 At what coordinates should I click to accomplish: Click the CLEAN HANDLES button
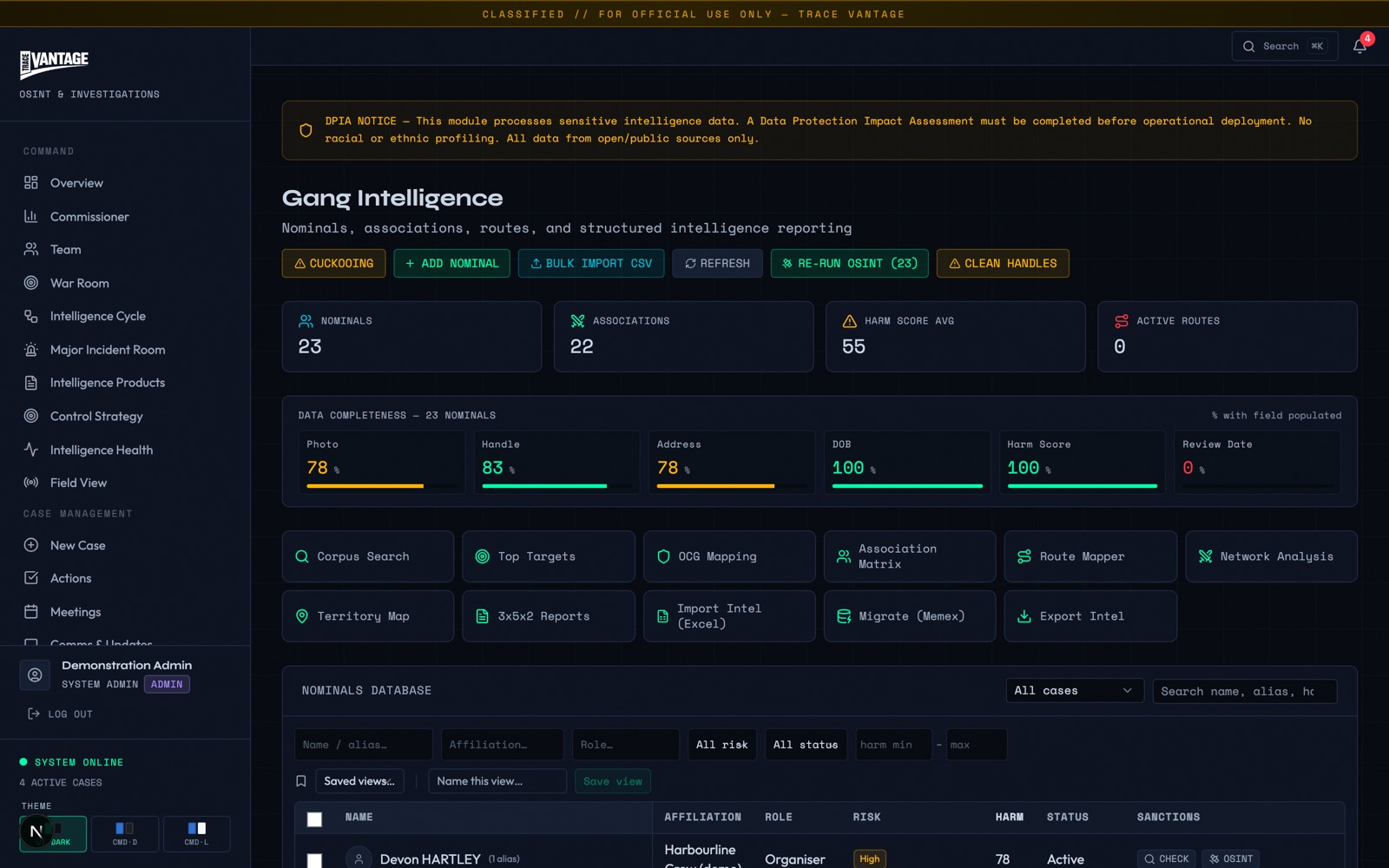[1003, 263]
